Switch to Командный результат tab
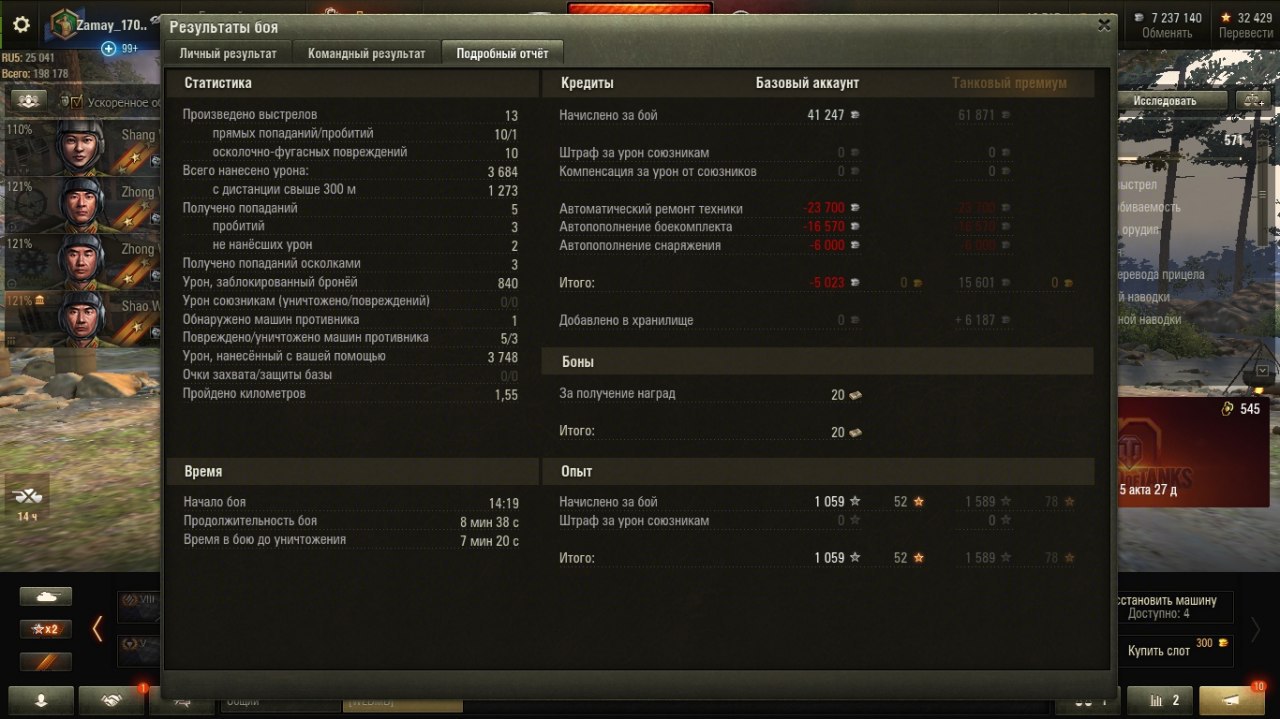 point(366,53)
